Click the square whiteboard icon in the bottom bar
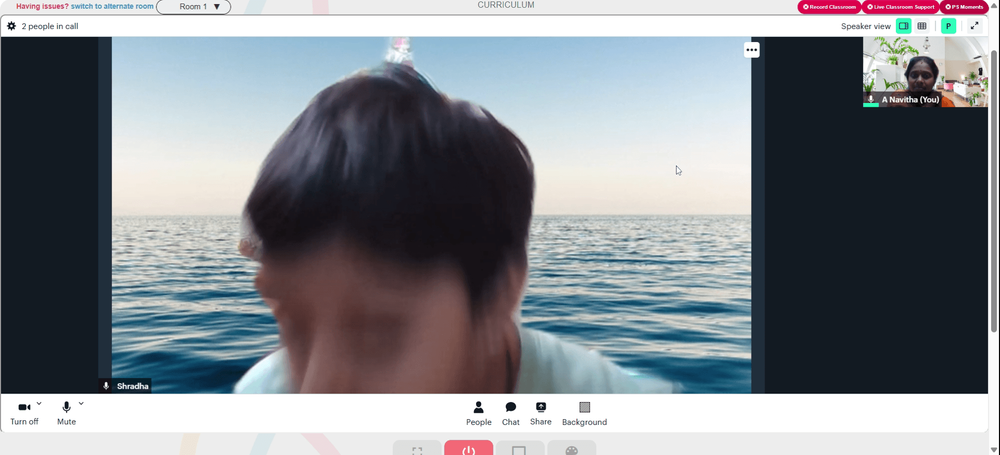The image size is (1000, 455). (520, 448)
